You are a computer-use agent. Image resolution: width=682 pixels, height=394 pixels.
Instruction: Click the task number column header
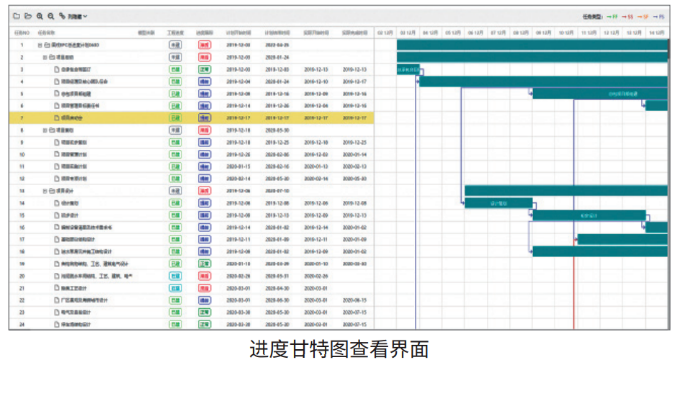[22, 33]
